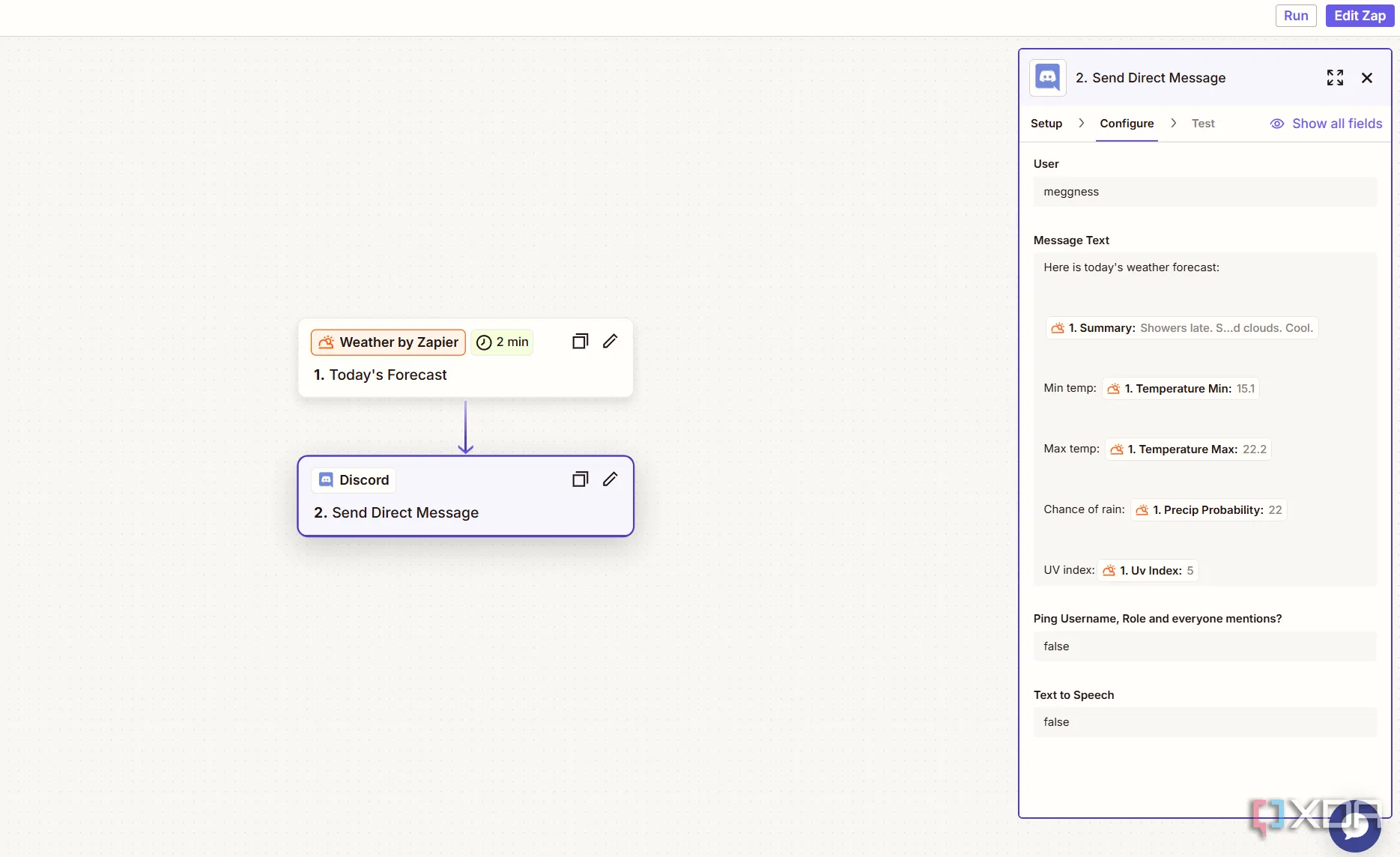Click the 2 min clock badge
This screenshot has width=1400, height=857.
pos(503,342)
